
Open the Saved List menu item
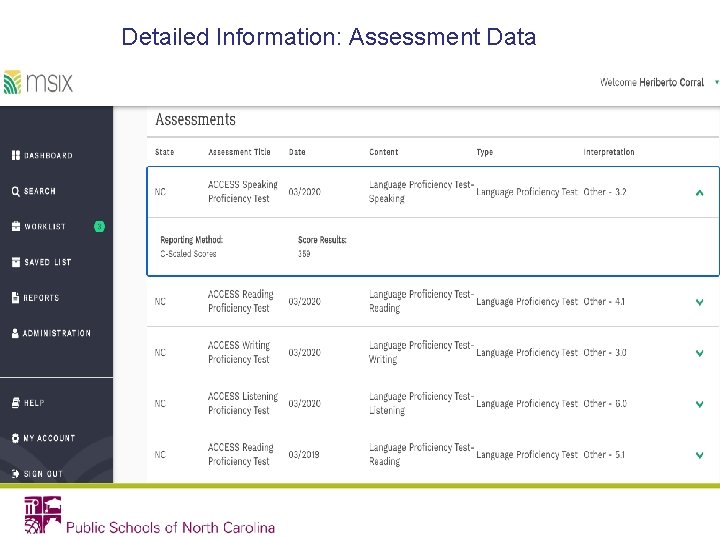pyautogui.click(x=48, y=262)
